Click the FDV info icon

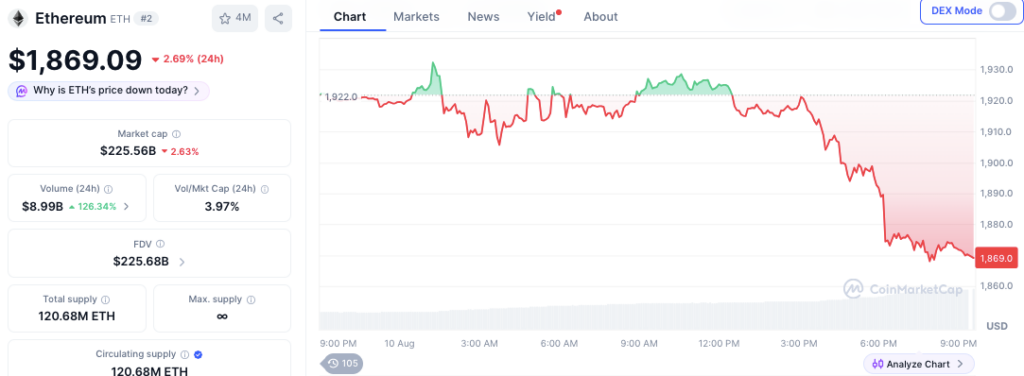coord(161,244)
